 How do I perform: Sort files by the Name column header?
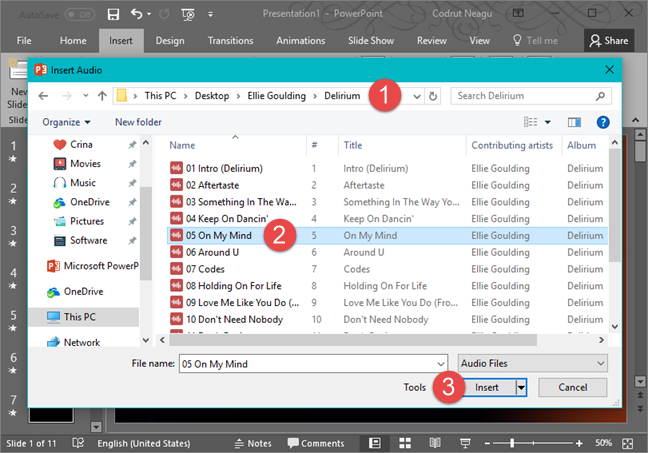[x=182, y=145]
